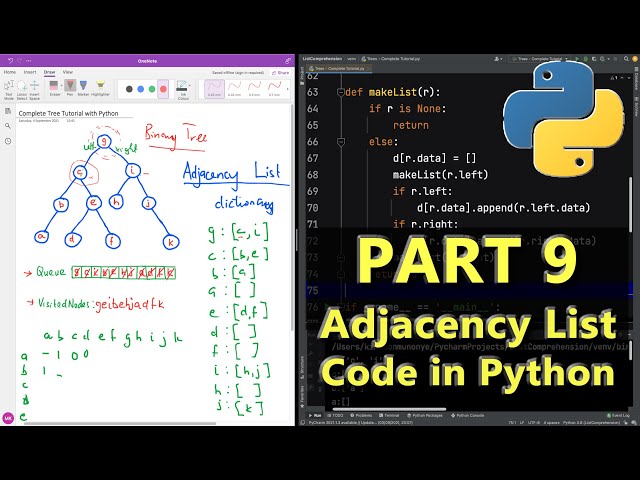This screenshot has width=640, height=480.
Task: Select the Marker drawing tool
Action: coord(83,88)
